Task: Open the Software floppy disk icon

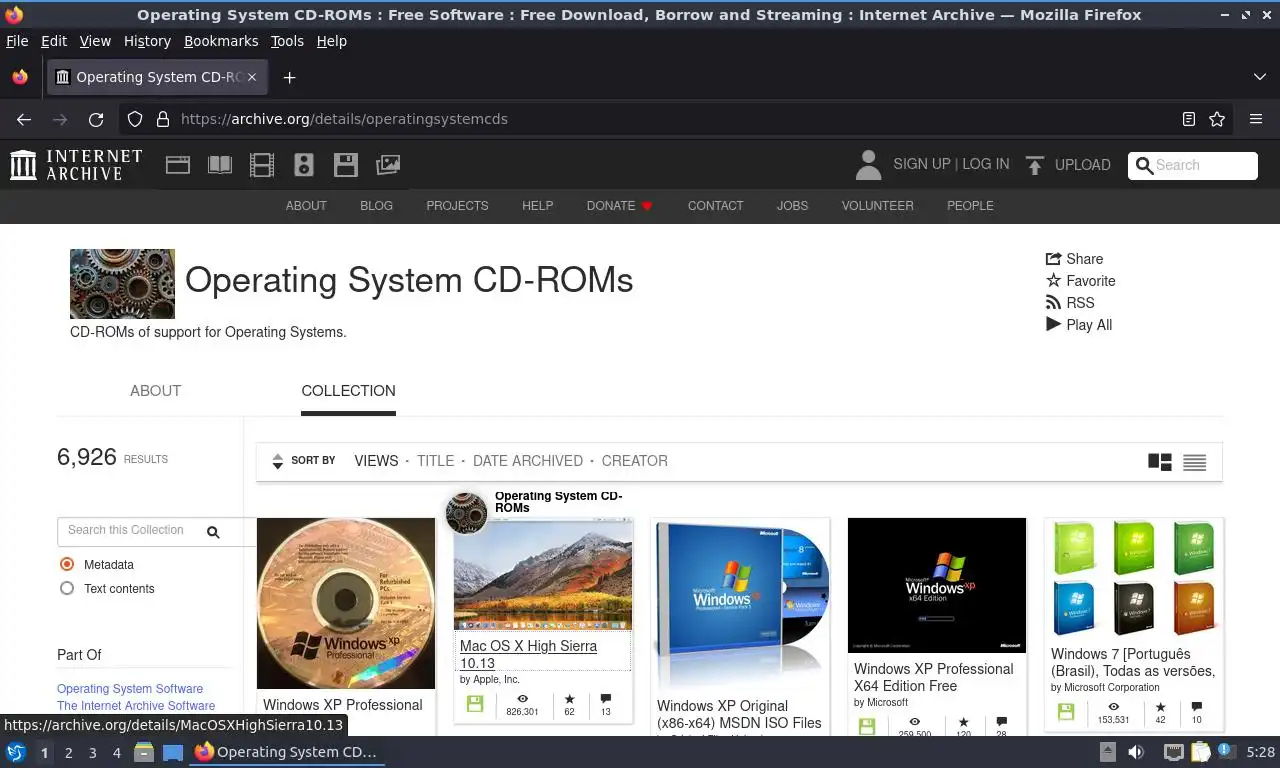Action: [346, 165]
